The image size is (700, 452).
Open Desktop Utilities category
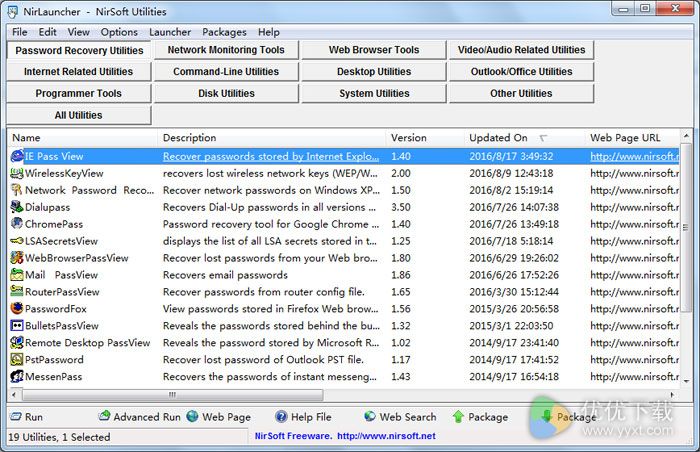tap(374, 71)
